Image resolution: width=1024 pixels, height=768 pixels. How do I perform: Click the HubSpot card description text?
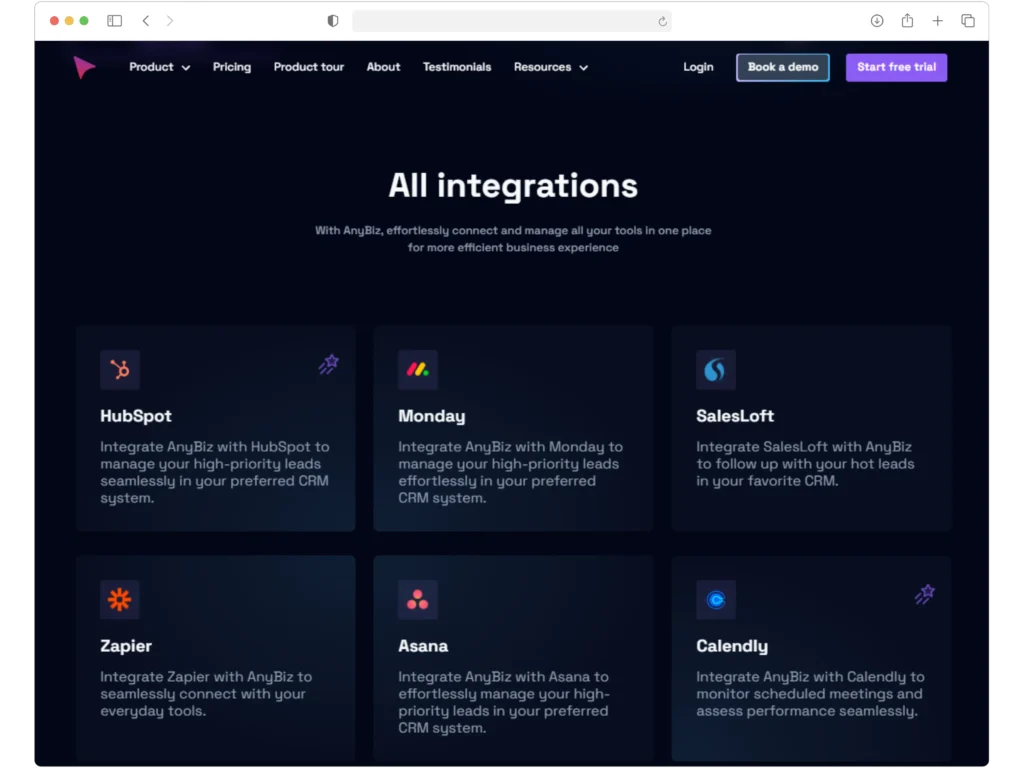point(215,472)
